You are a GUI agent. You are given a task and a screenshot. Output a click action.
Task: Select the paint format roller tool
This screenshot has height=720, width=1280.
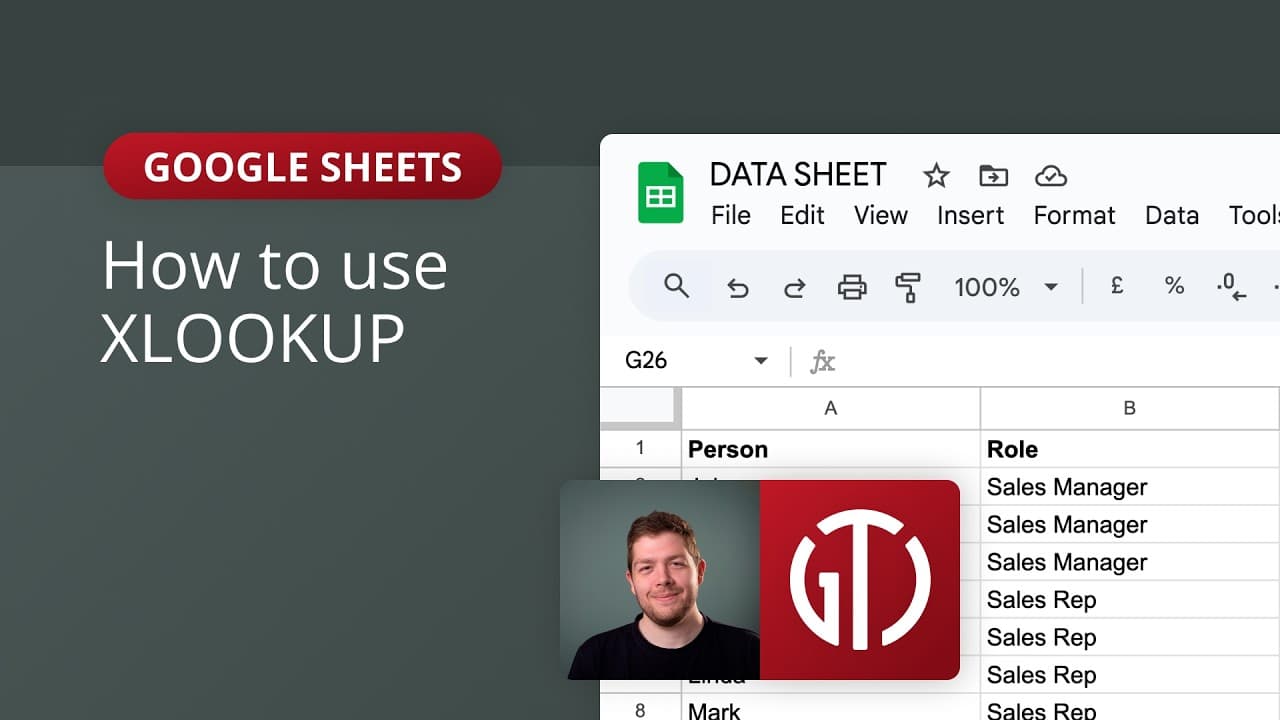[x=908, y=288]
